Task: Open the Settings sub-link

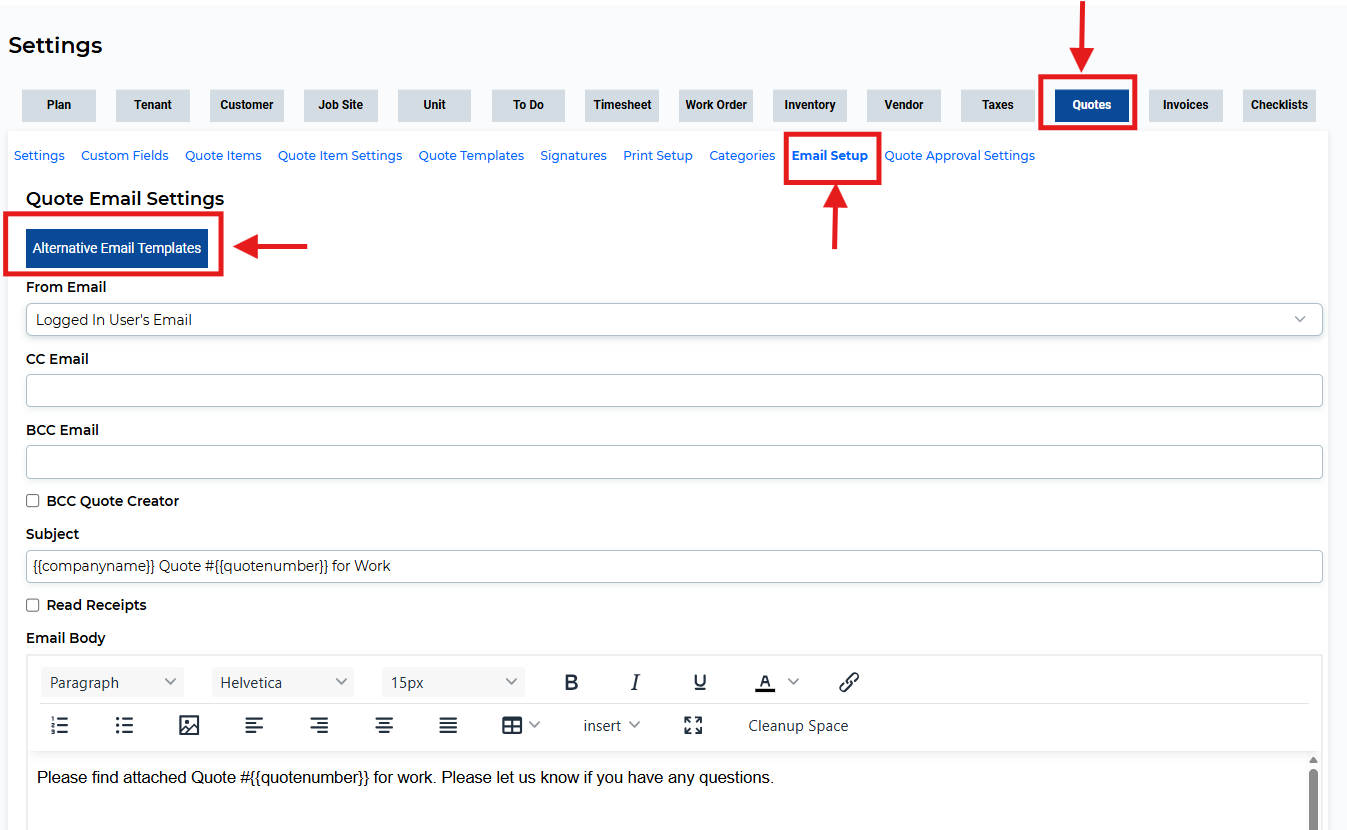Action: [x=39, y=156]
